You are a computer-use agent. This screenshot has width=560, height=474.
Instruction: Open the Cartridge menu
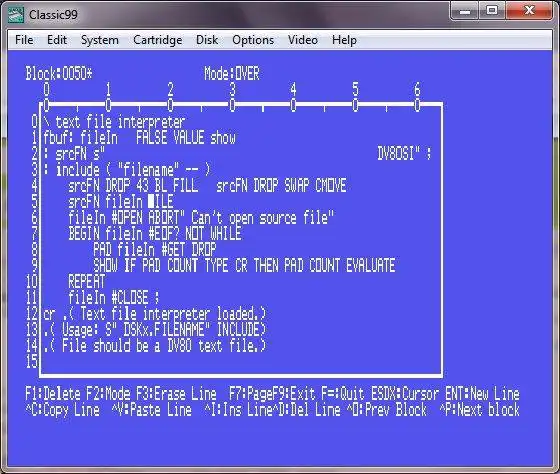click(158, 40)
